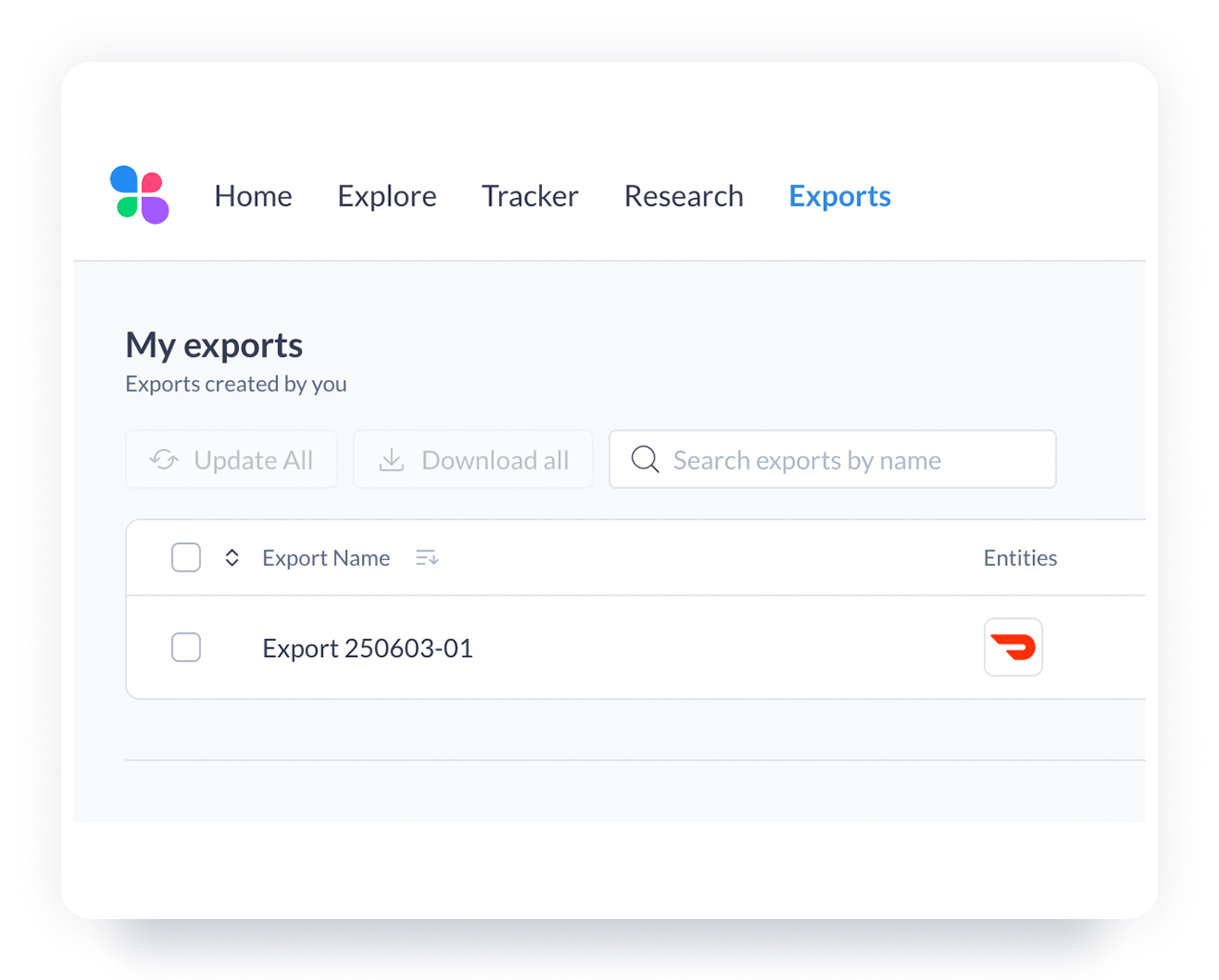Screen dimensions: 1219x980
Task: Open sort options icon beside Export Name
Action: coord(427,558)
